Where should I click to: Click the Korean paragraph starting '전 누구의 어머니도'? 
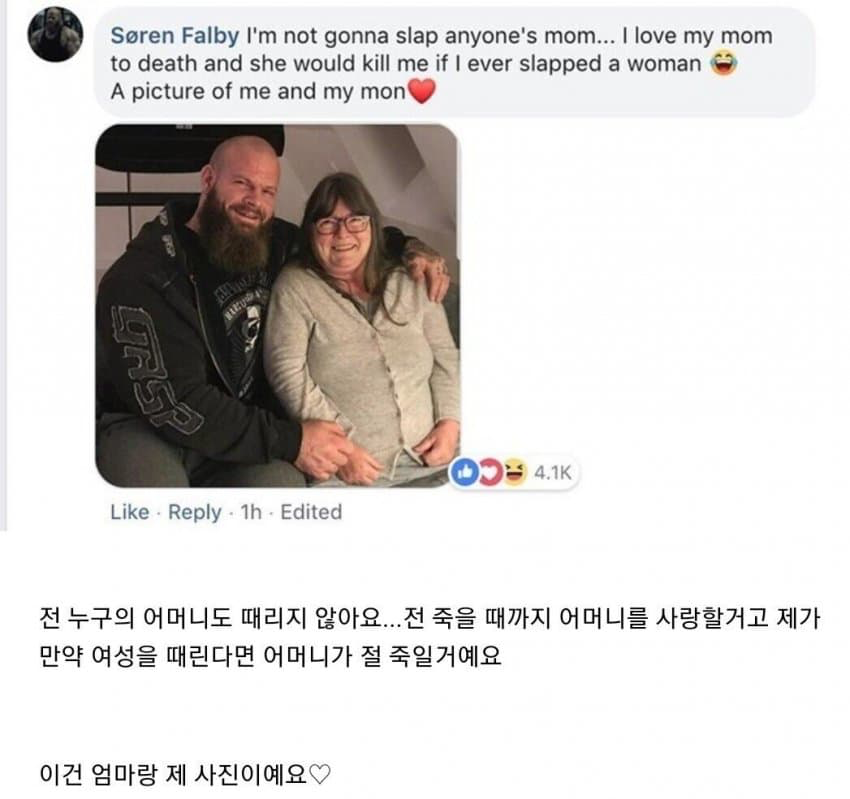click(430, 637)
